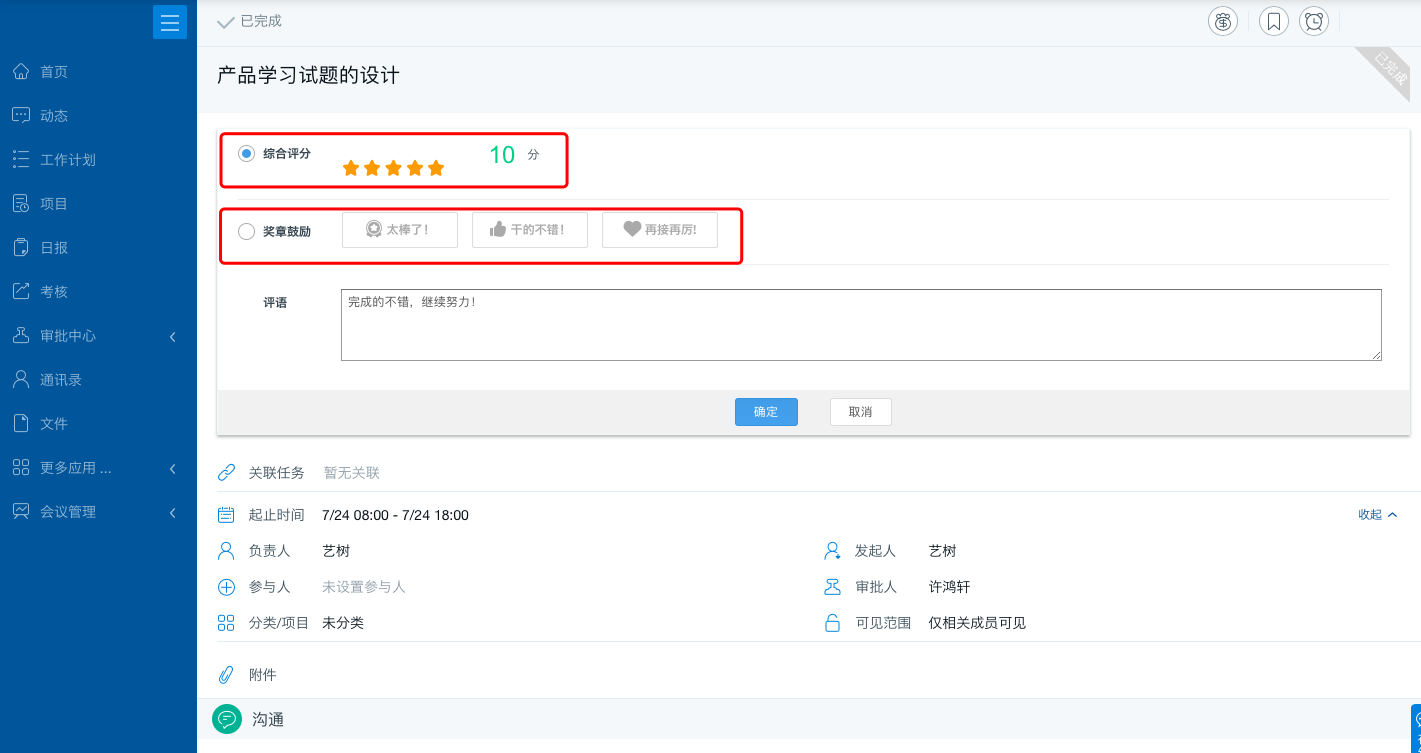Click the paperclip icon beside 附件
The image size is (1421, 753).
click(x=226, y=675)
